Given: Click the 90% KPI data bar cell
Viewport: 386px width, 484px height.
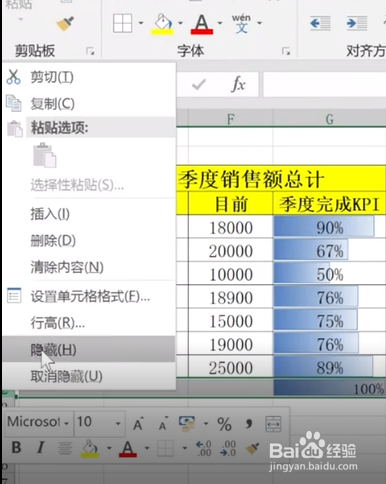Looking at the screenshot, I should pyautogui.click(x=329, y=227).
